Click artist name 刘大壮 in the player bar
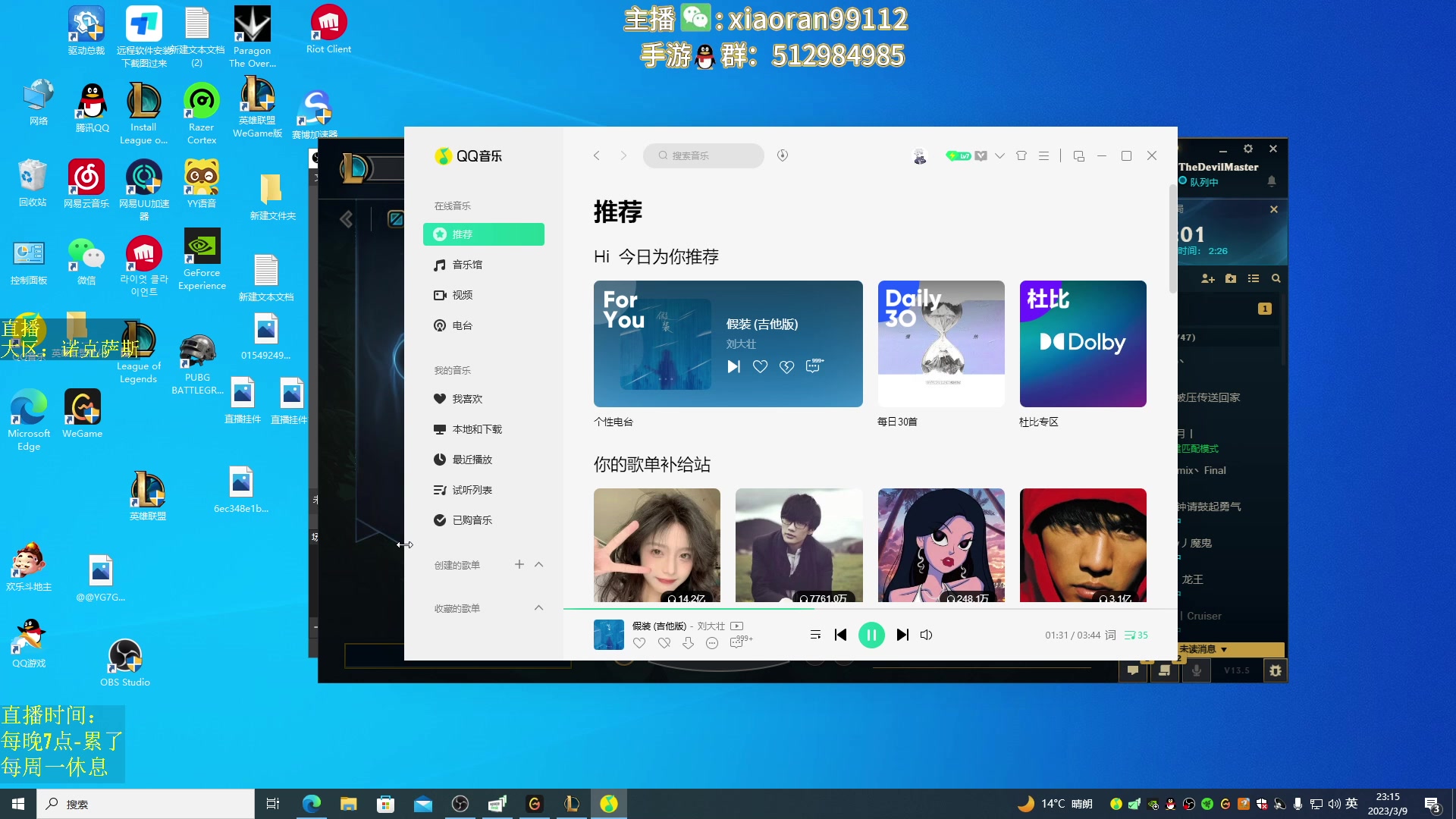The width and height of the screenshot is (1456, 819). [x=711, y=626]
